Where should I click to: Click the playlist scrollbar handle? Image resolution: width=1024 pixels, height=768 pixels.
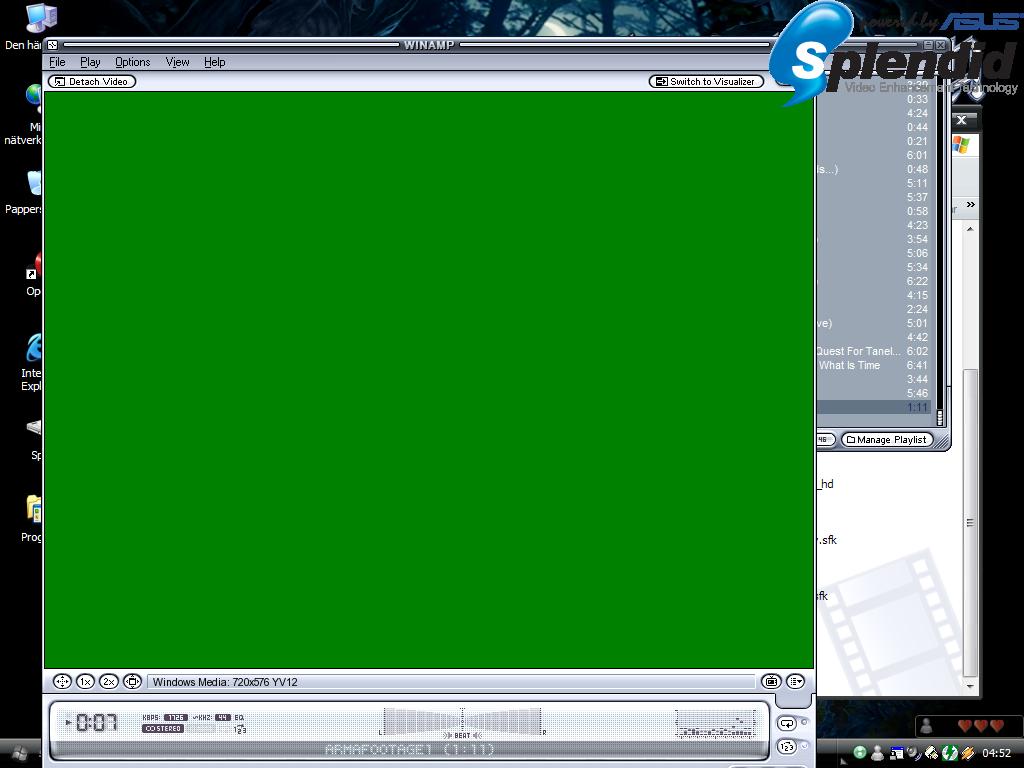940,417
